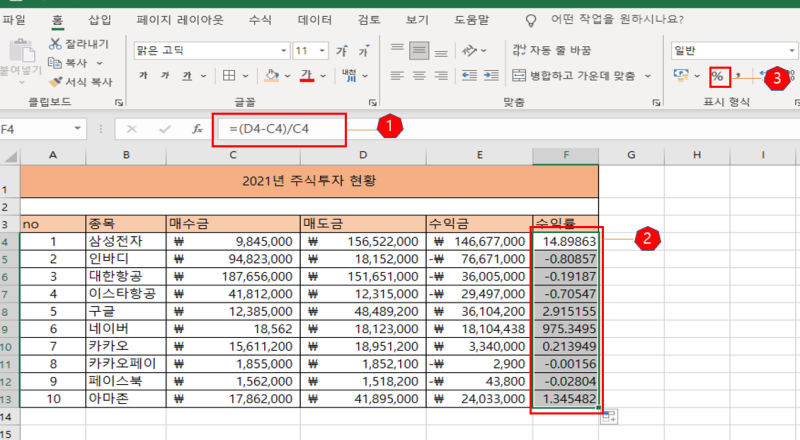Apply the red font color 가 button
The height and width of the screenshot is (440, 800).
pyautogui.click(x=307, y=76)
